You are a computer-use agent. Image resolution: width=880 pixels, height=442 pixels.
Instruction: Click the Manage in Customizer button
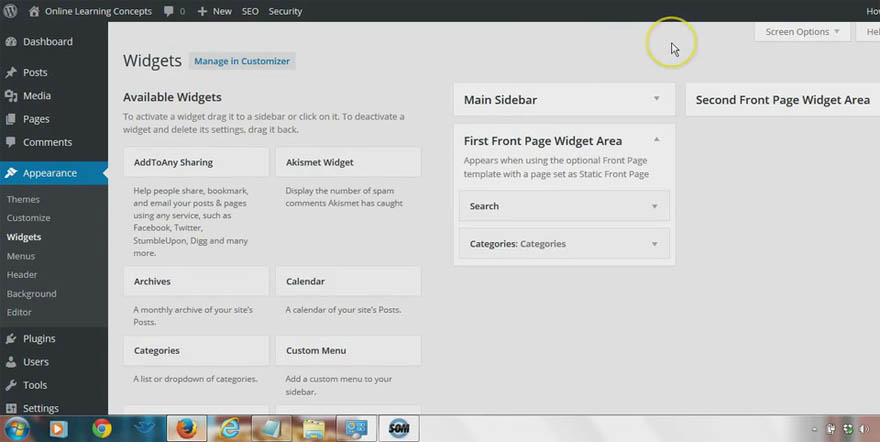coord(242,61)
